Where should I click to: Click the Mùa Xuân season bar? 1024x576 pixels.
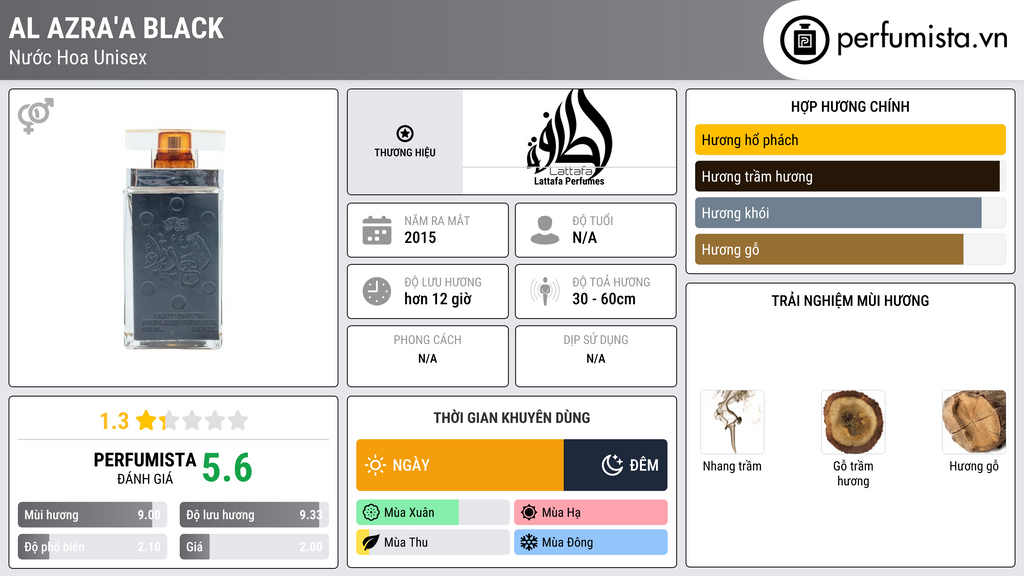(x=432, y=512)
